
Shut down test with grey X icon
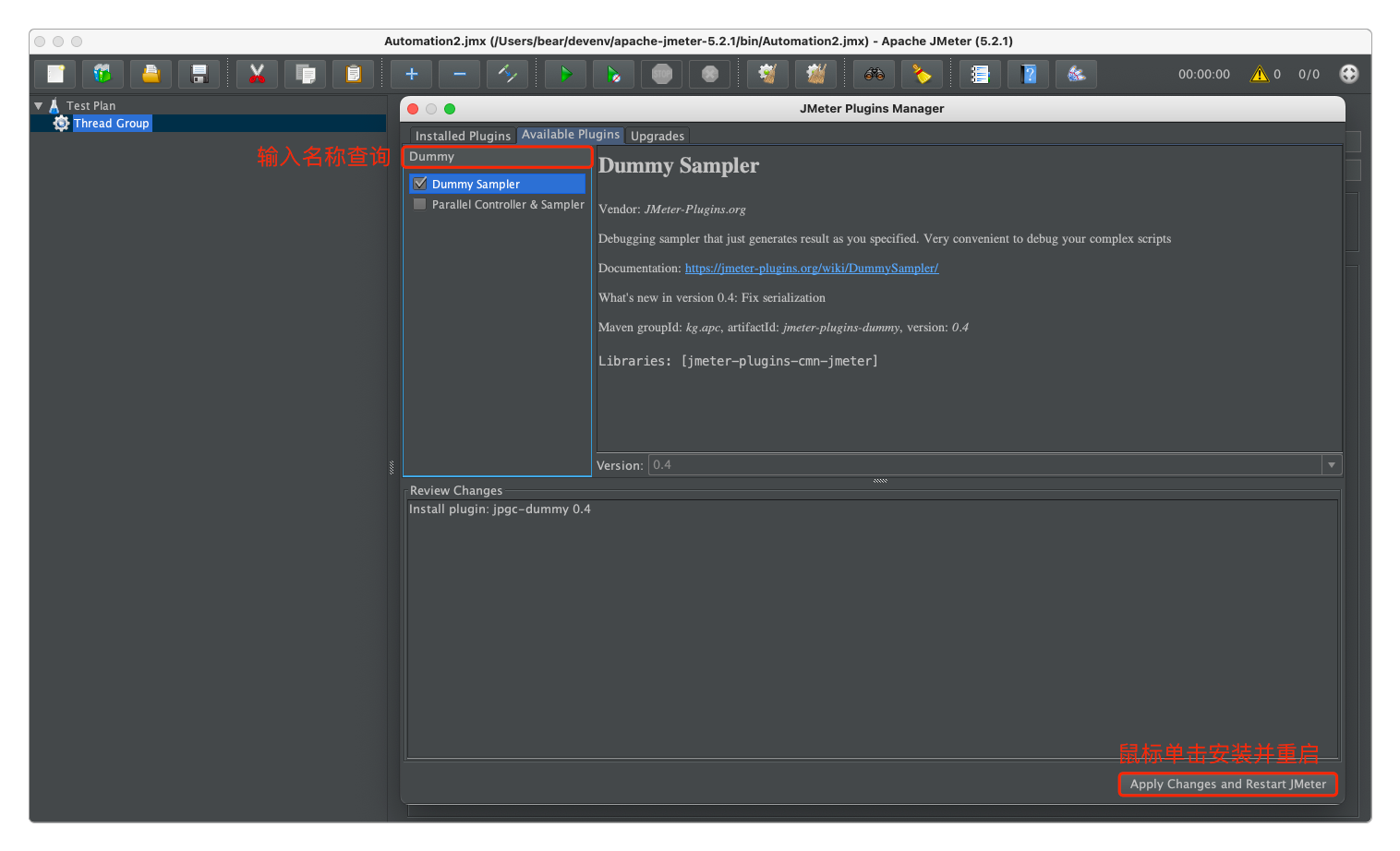710,74
